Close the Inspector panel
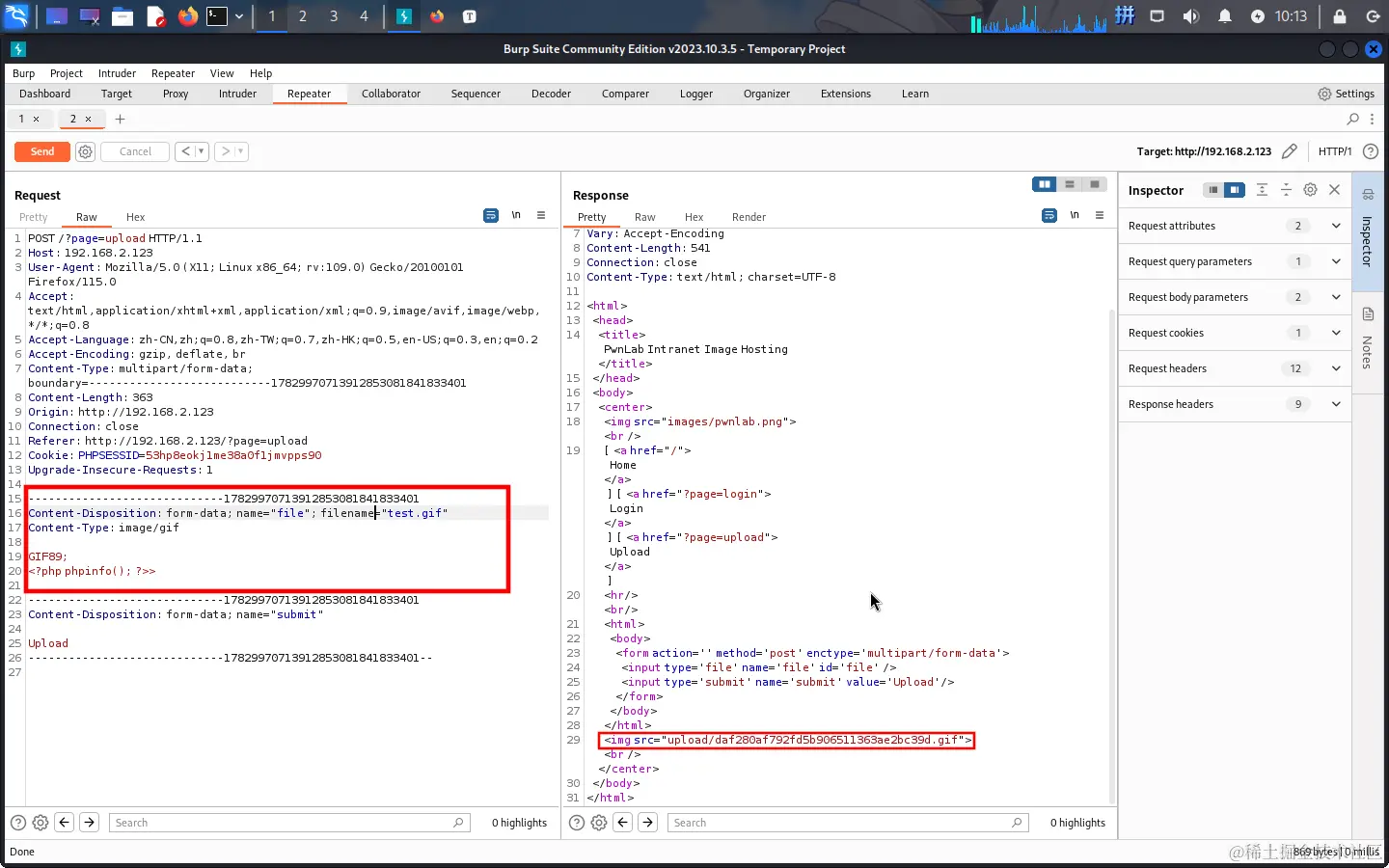Viewport: 1389px width, 868px height. (x=1335, y=190)
